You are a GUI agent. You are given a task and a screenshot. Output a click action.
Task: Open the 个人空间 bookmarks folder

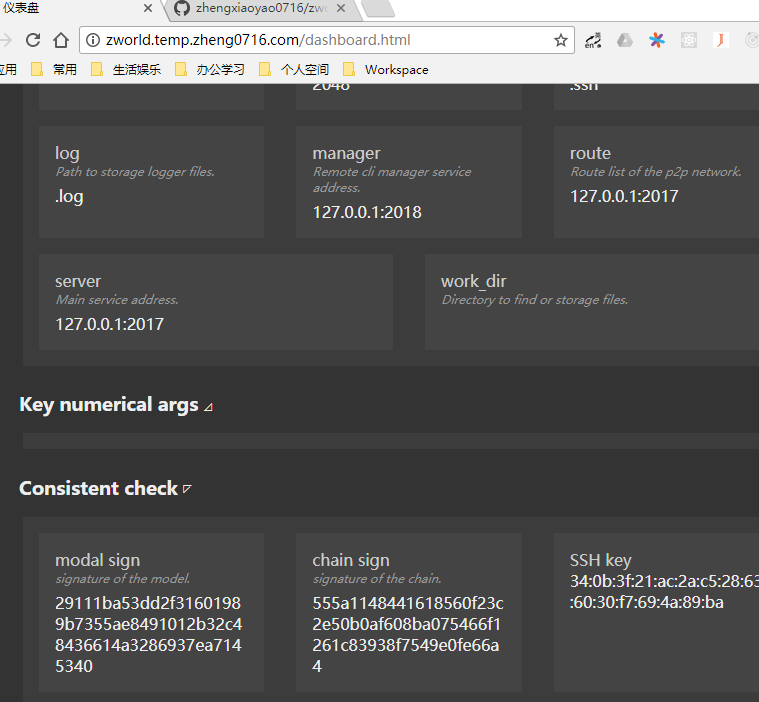[294, 70]
